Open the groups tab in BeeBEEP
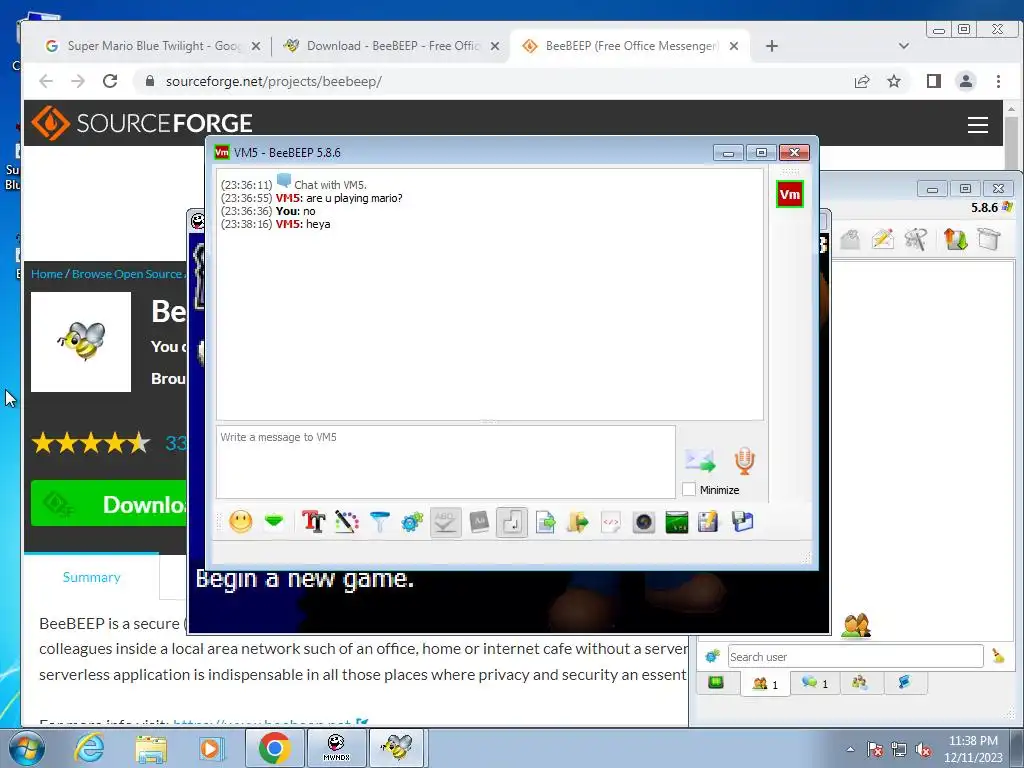Viewport: 1024px width, 768px height. click(860, 683)
